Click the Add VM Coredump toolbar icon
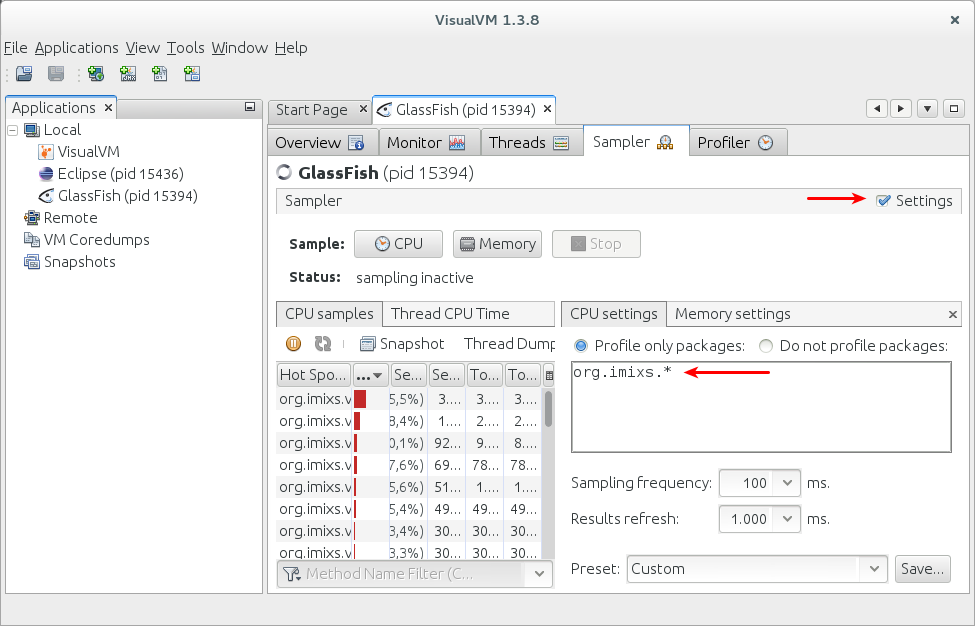Screen dimensions: 975x626 [x=160, y=74]
